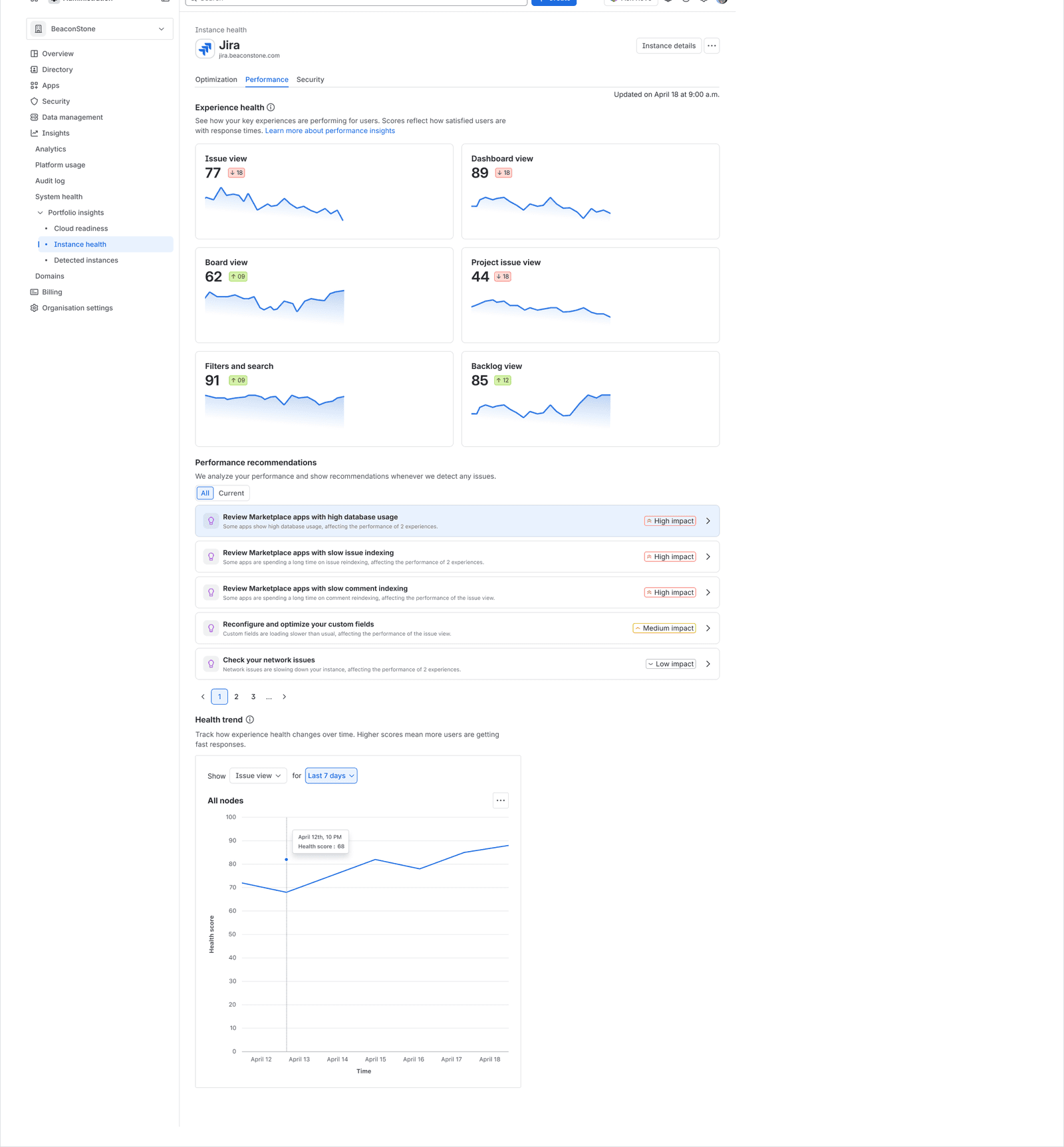This screenshot has height=1147, width=1064.
Task: Expand the high database usage recommendation chevron
Action: [708, 522]
